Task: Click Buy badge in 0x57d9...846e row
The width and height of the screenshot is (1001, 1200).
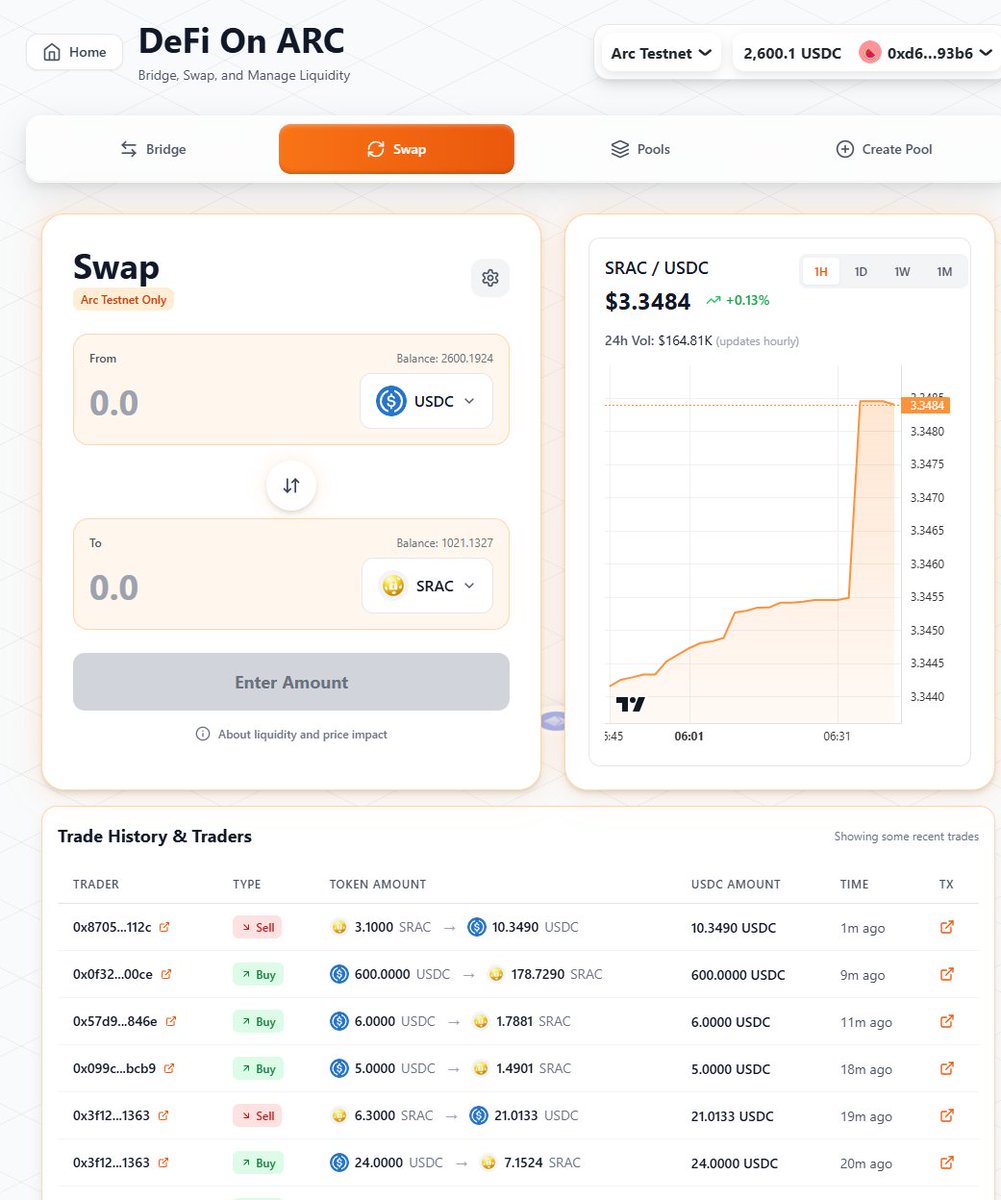Action: (258, 1021)
